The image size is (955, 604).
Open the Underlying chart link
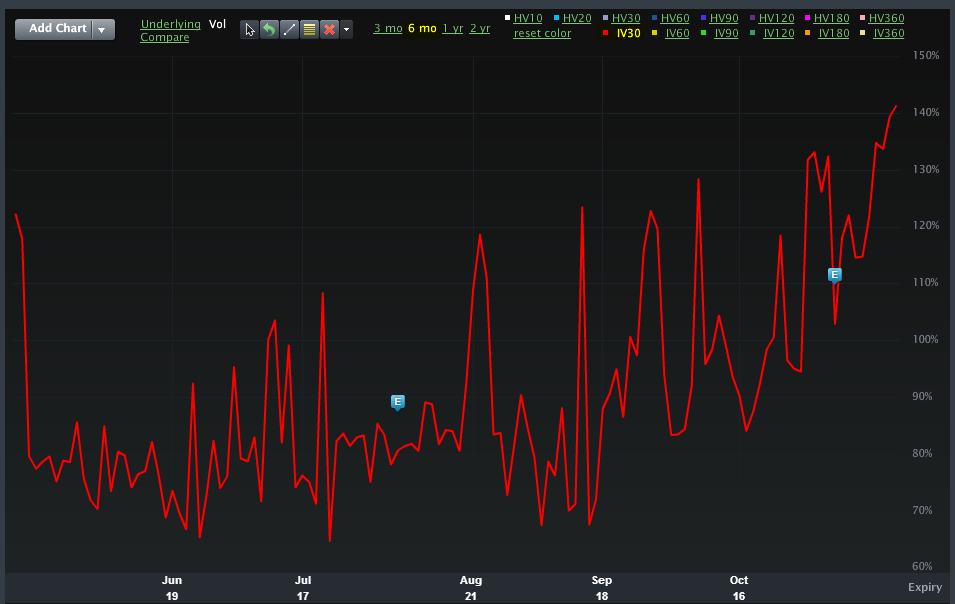[171, 24]
